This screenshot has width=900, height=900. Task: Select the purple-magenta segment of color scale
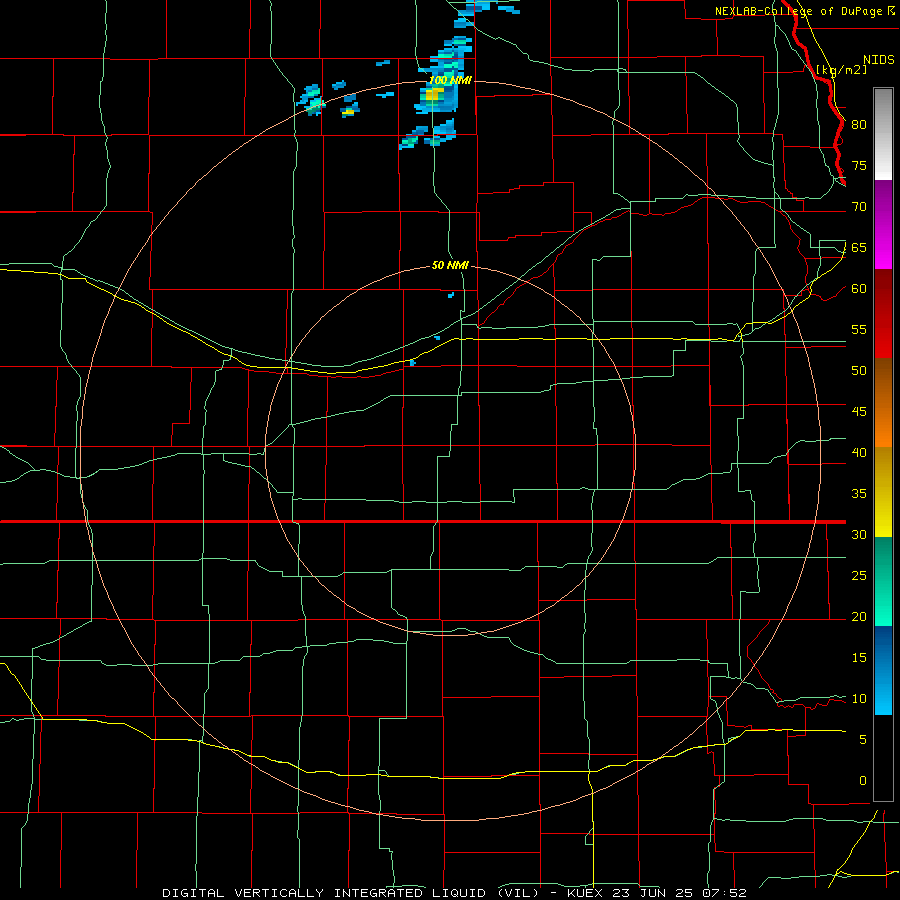tap(883, 224)
